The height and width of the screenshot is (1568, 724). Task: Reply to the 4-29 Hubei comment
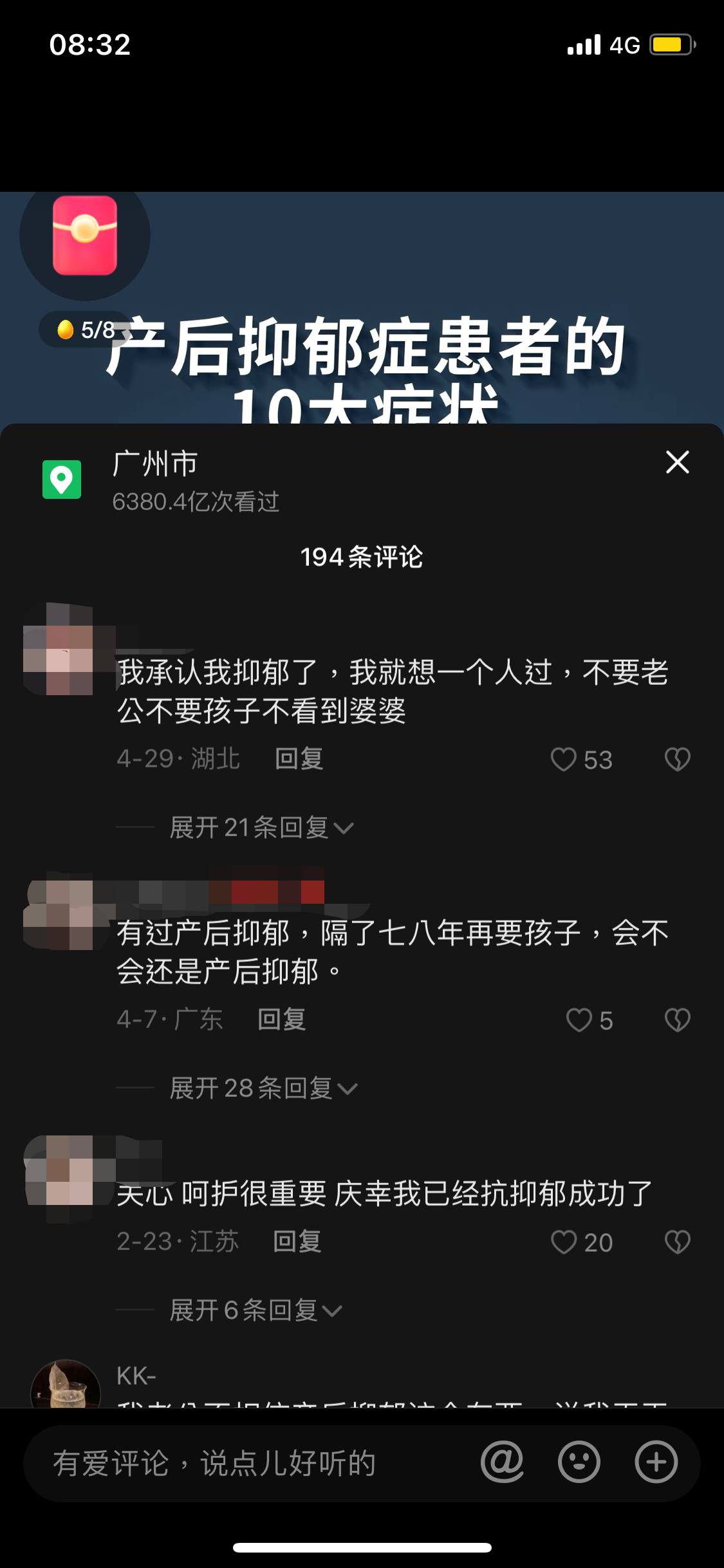pos(299,759)
